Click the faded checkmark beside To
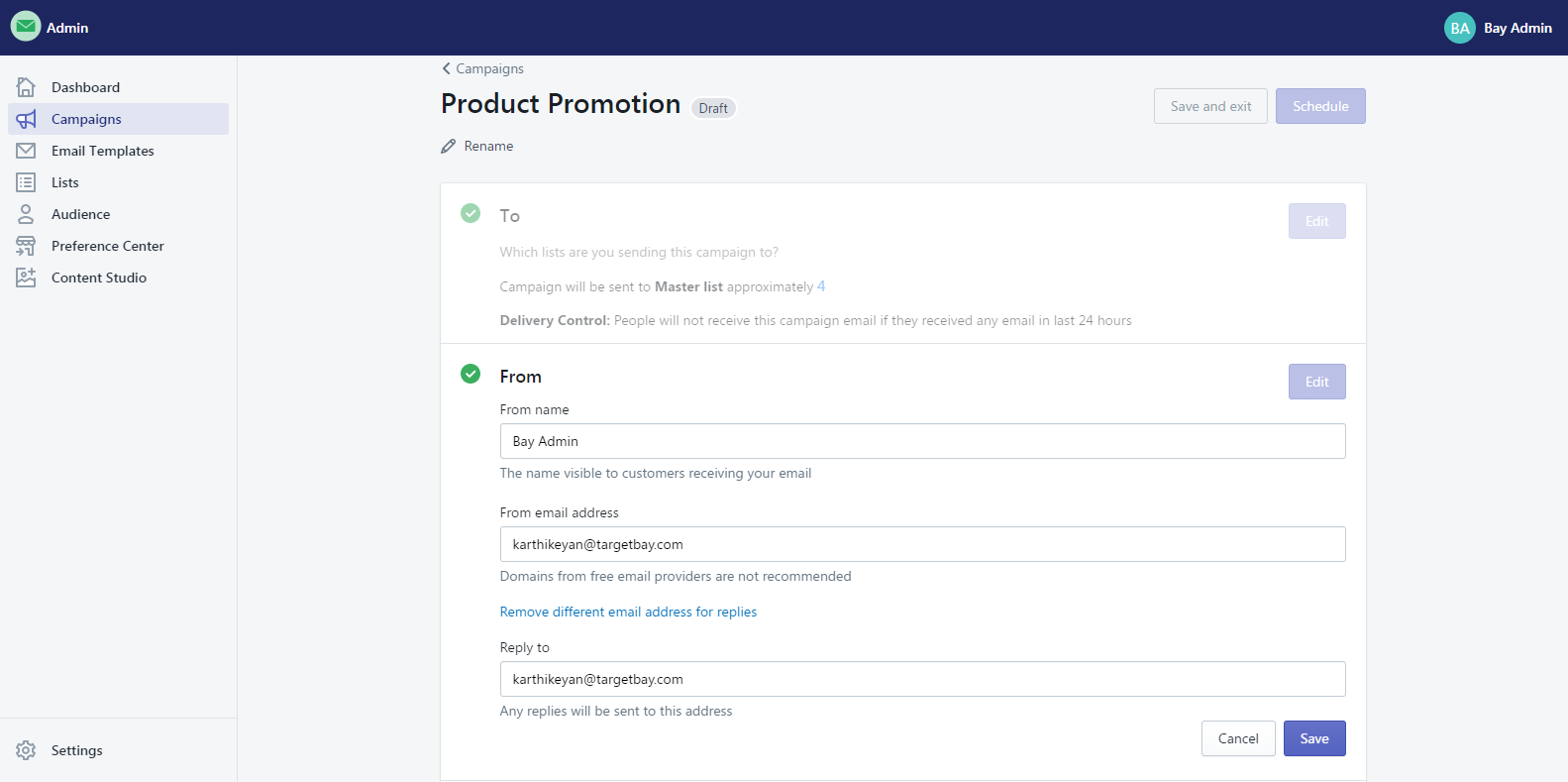This screenshot has height=782, width=1568. click(470, 213)
